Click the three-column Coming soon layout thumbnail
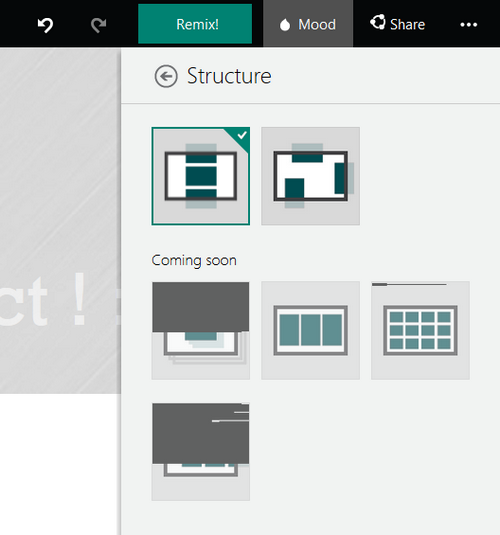This screenshot has width=500, height=535. 311,330
